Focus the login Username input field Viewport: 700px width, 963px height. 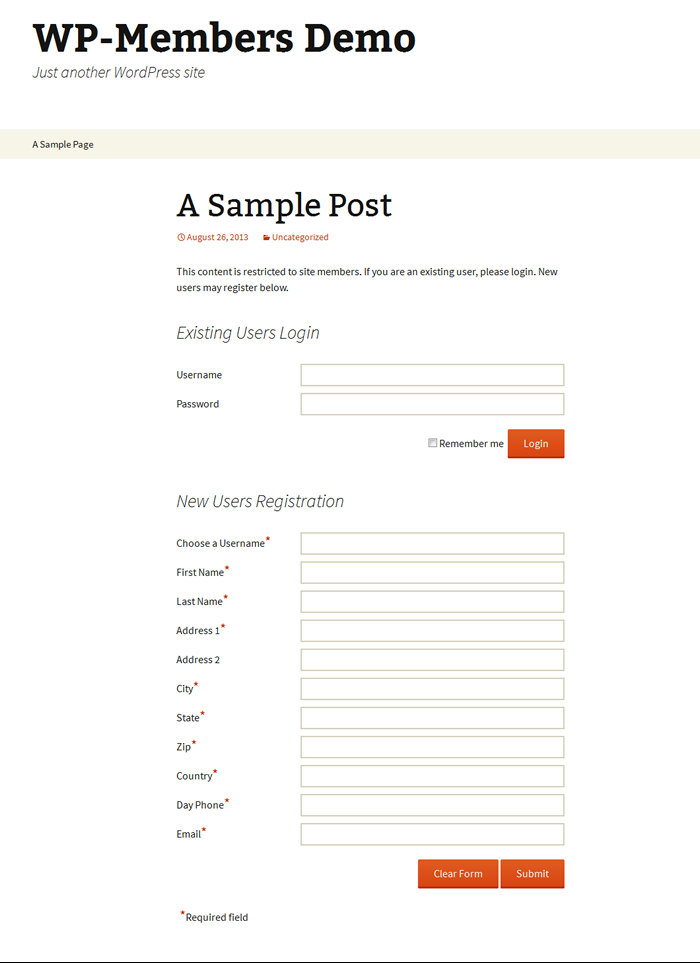[432, 375]
